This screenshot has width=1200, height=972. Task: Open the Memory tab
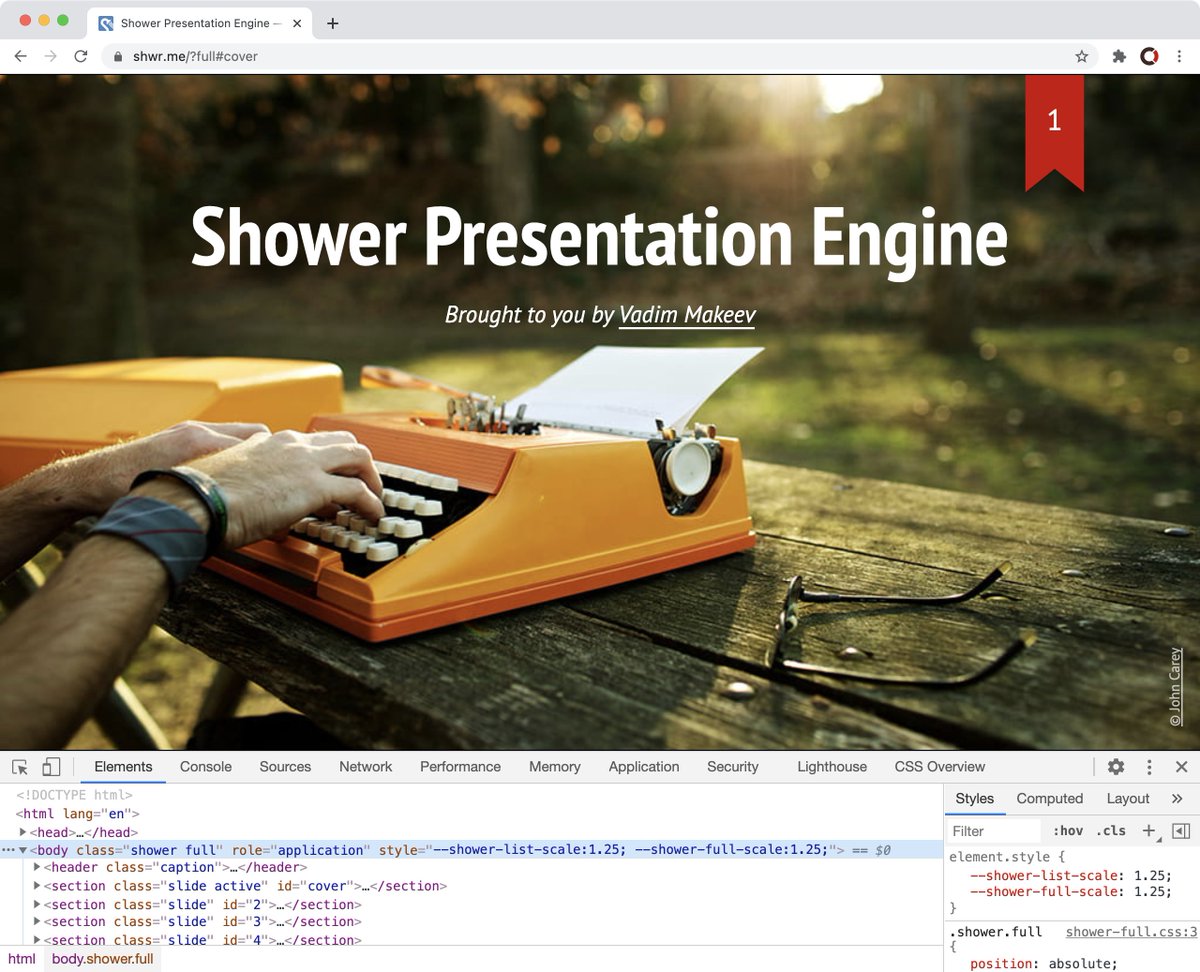(555, 767)
